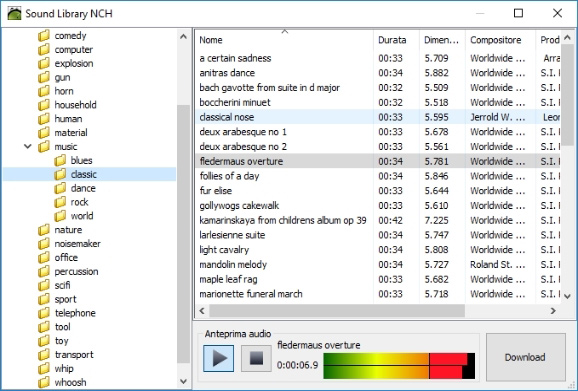Select the track 'deux arabesque no 2'

(243, 147)
